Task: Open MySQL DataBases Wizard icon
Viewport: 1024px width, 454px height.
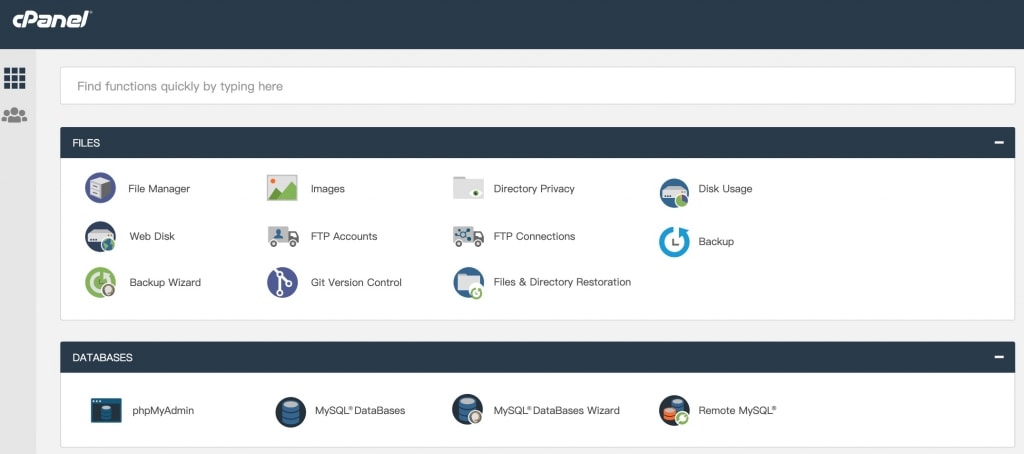Action: 468,410
